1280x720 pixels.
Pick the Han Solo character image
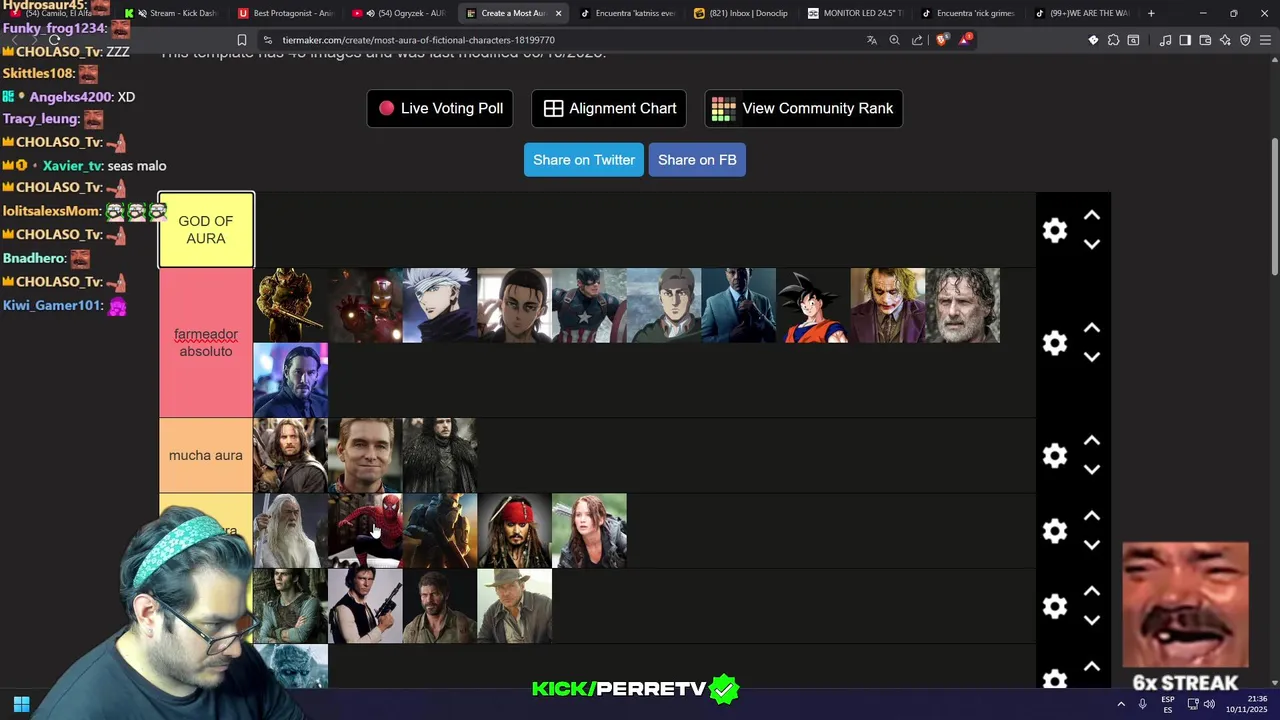tap(365, 605)
